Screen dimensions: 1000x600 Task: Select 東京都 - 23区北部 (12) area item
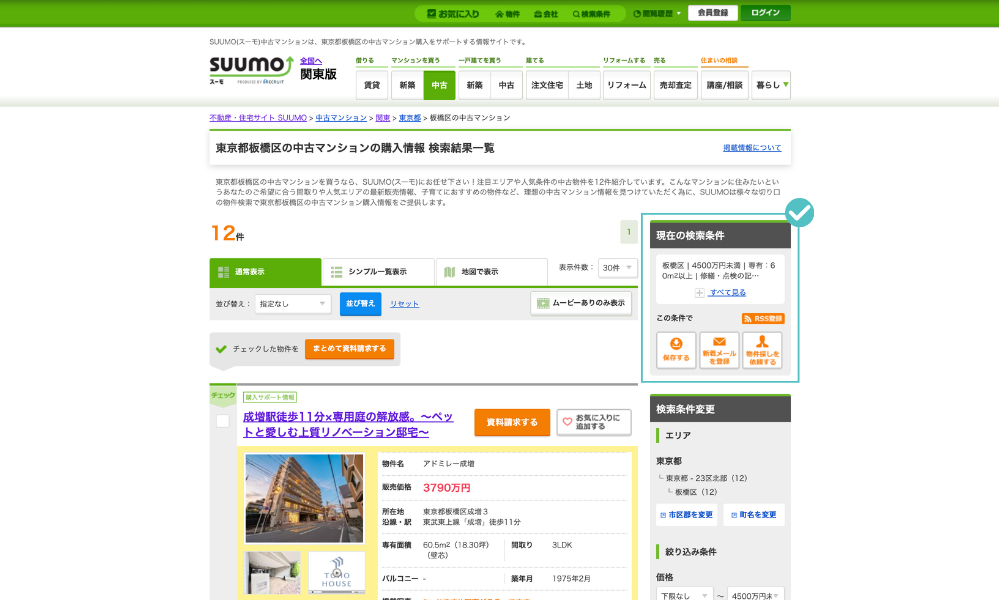pyautogui.click(x=706, y=478)
